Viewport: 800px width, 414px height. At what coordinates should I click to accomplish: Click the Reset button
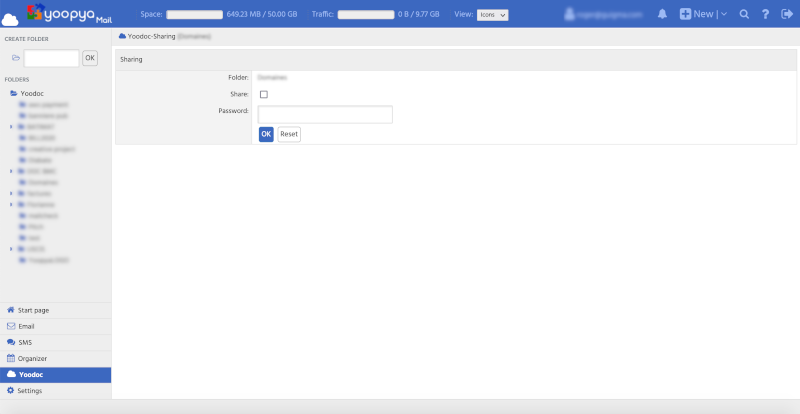click(x=289, y=134)
